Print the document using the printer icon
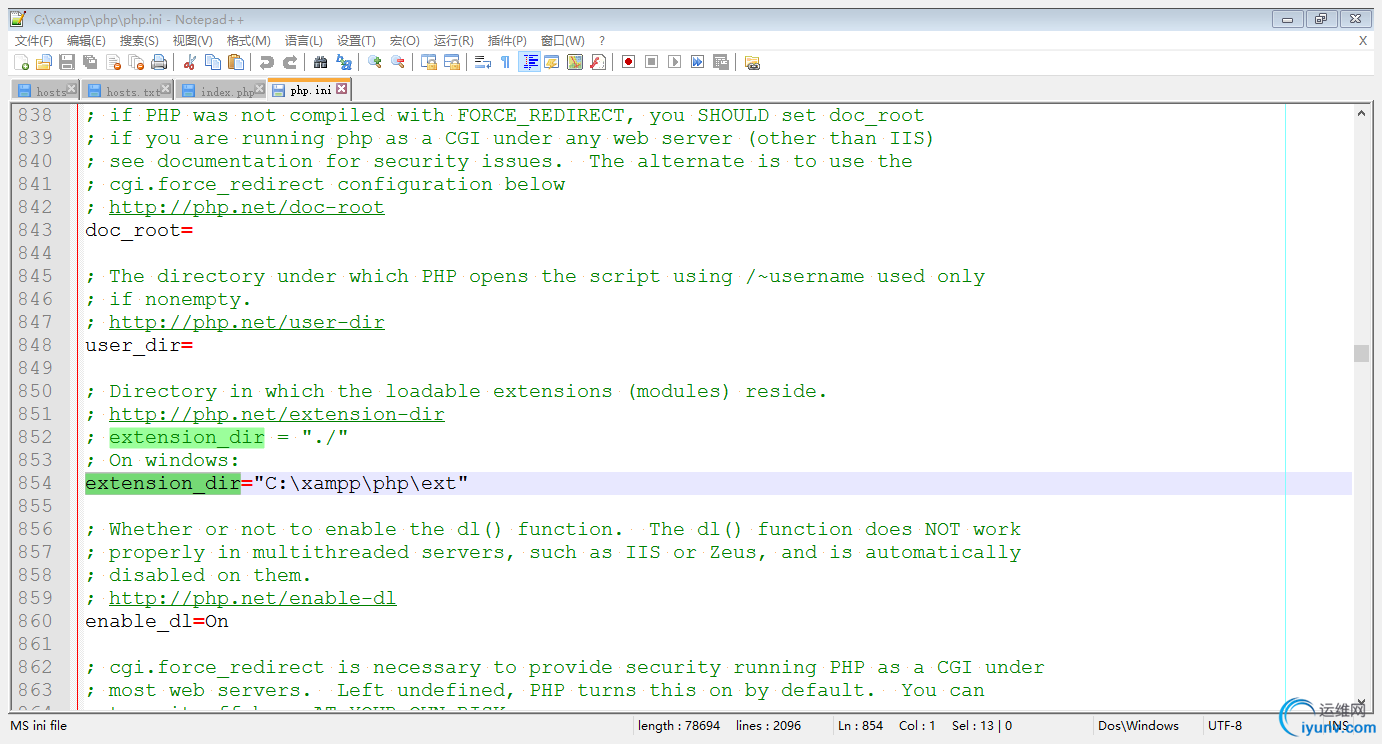This screenshot has height=744, width=1382. coord(159,62)
